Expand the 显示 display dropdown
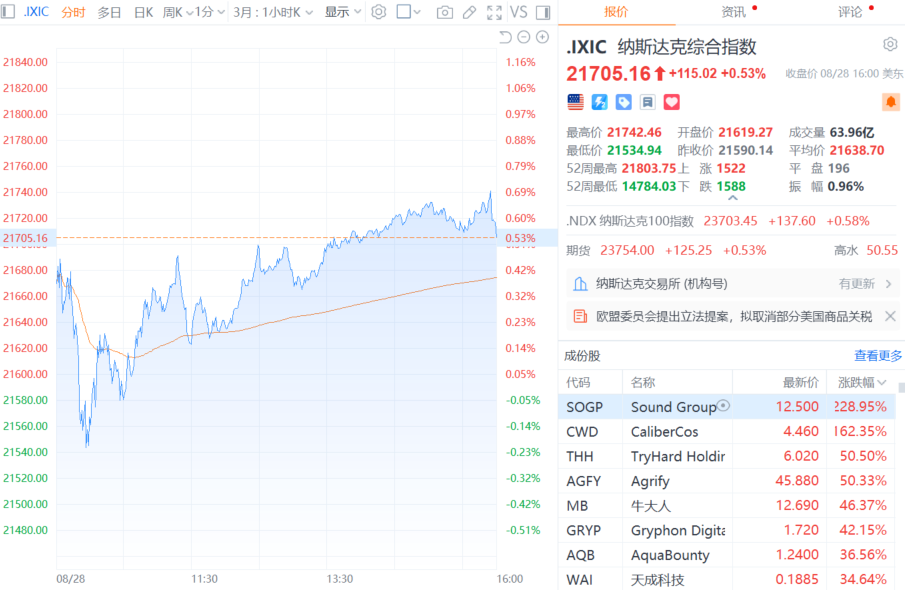Image resolution: width=905 pixels, height=590 pixels. [343, 12]
